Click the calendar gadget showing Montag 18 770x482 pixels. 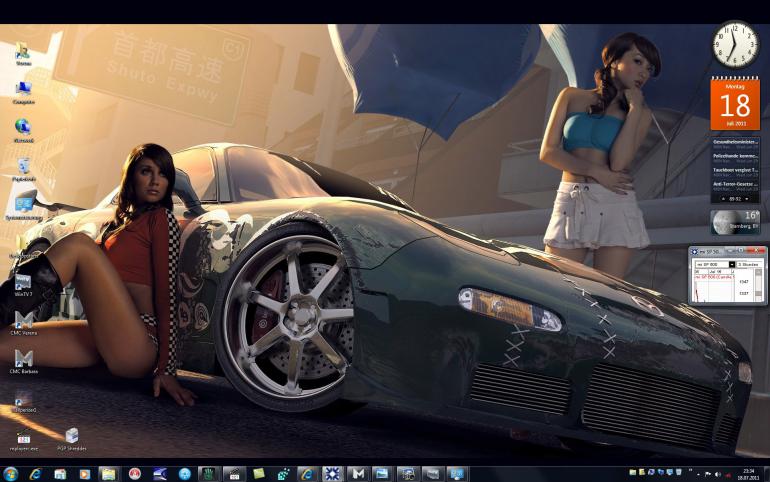(735, 104)
